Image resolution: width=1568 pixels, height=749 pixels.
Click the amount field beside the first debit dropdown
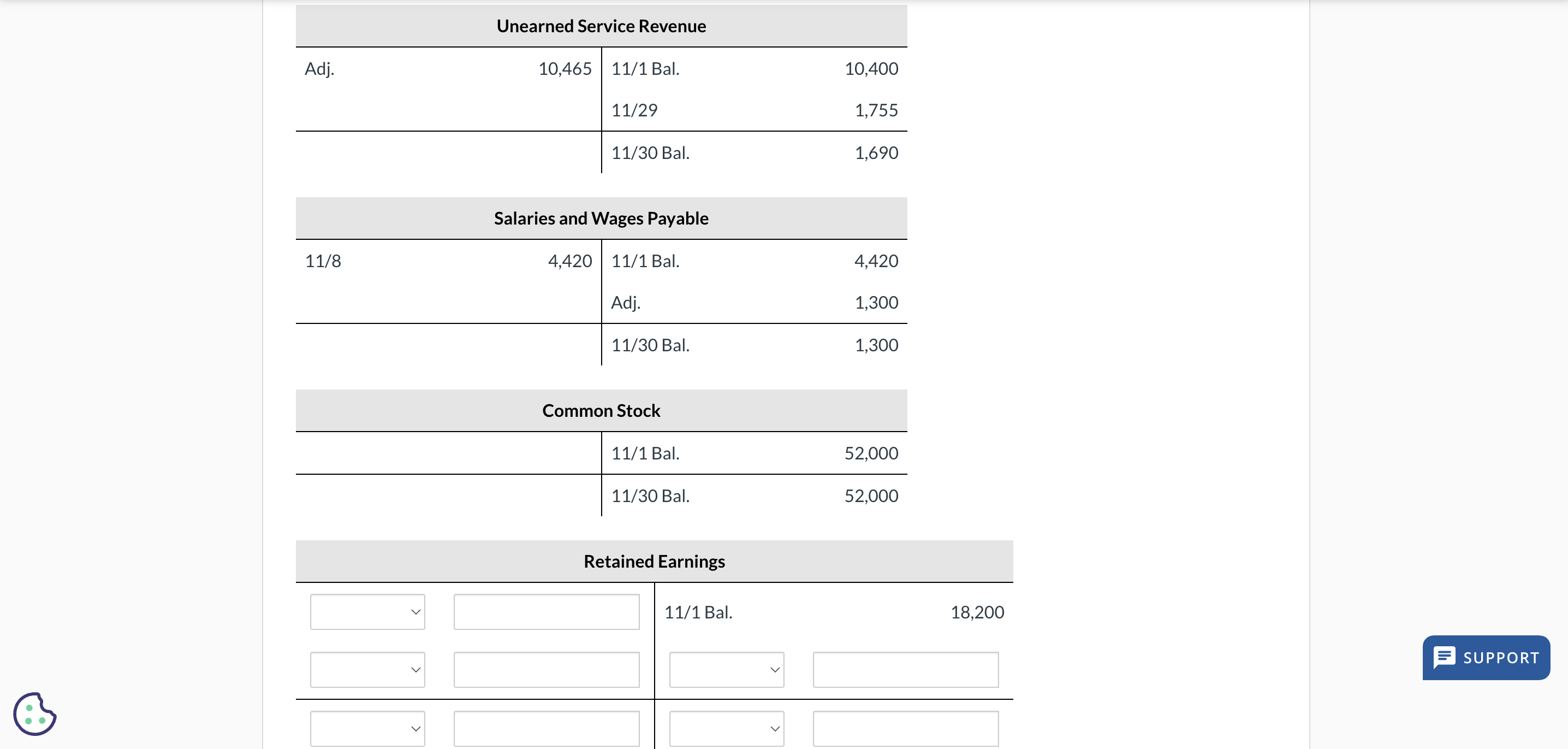tap(545, 611)
